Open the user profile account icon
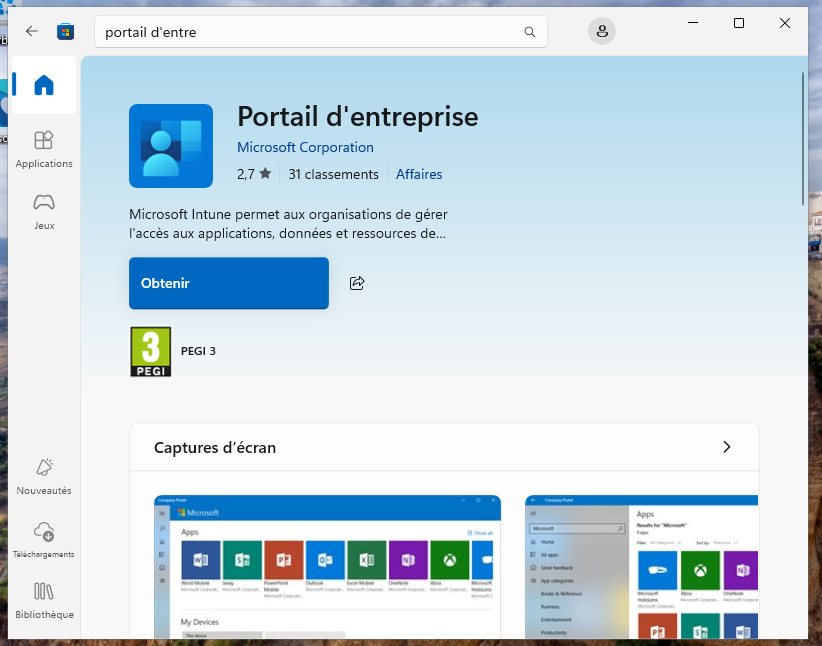The image size is (822, 646). click(602, 32)
